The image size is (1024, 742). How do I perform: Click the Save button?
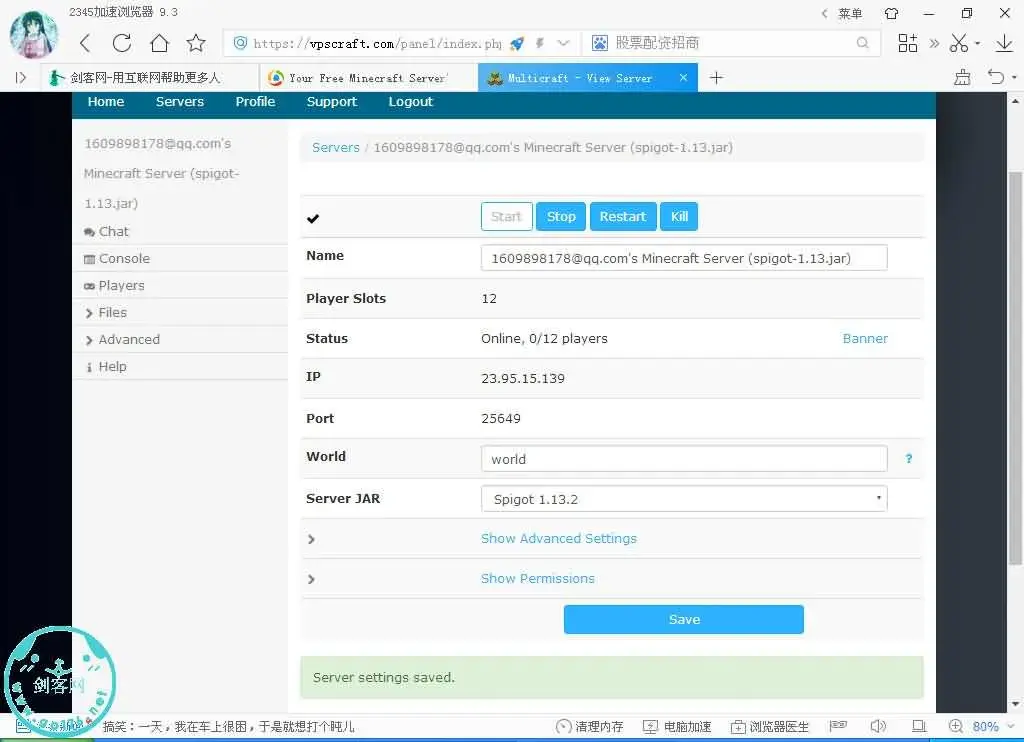click(684, 619)
